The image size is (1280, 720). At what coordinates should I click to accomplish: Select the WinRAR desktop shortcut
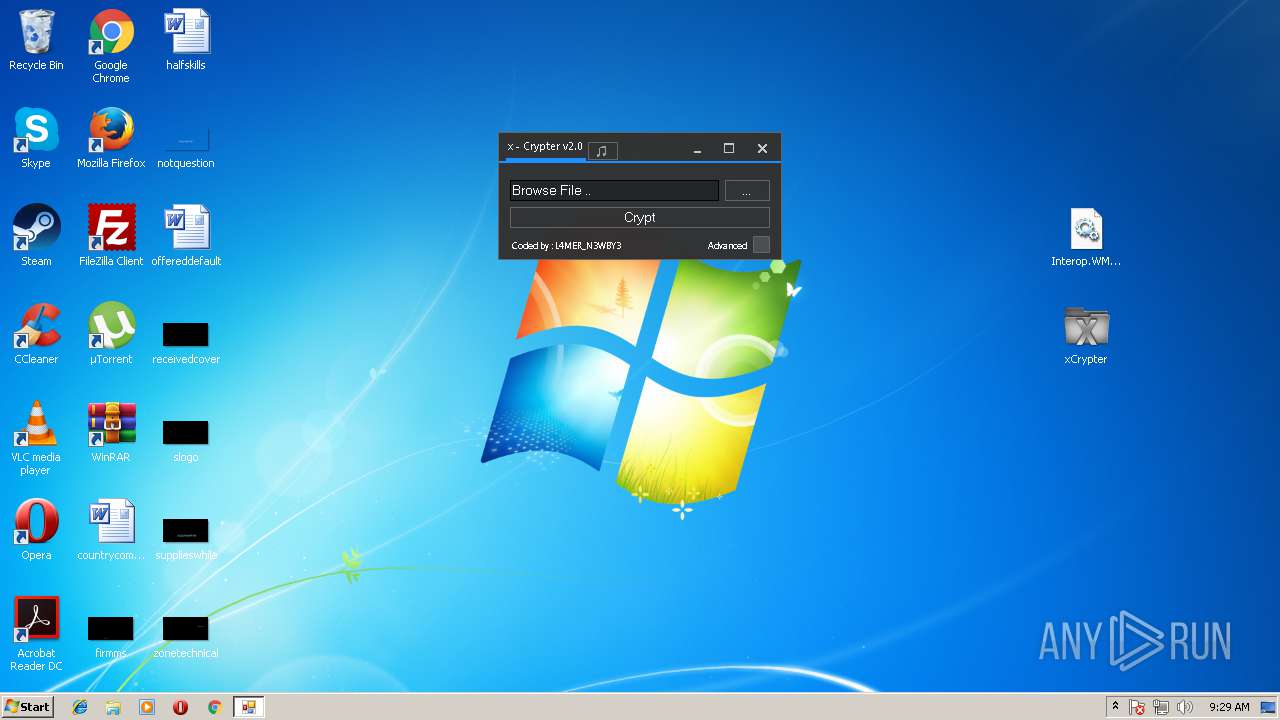111,433
